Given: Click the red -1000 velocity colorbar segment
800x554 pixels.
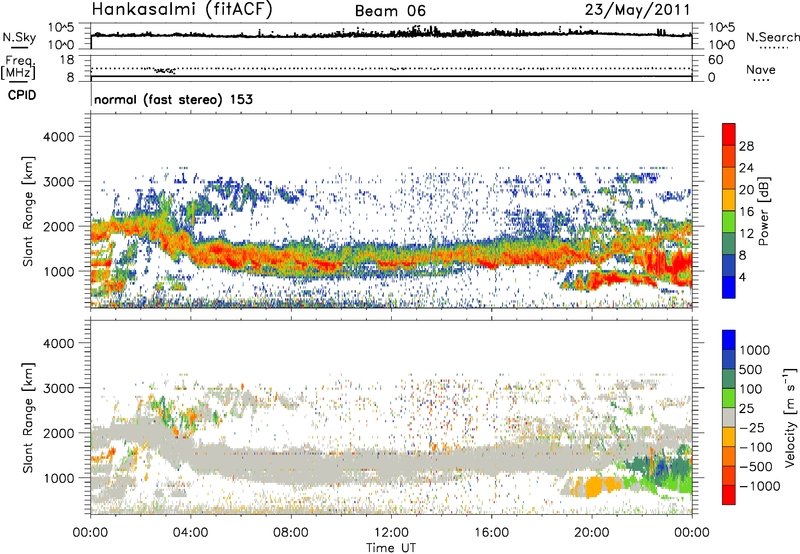Looking at the screenshot, I should tap(729, 495).
